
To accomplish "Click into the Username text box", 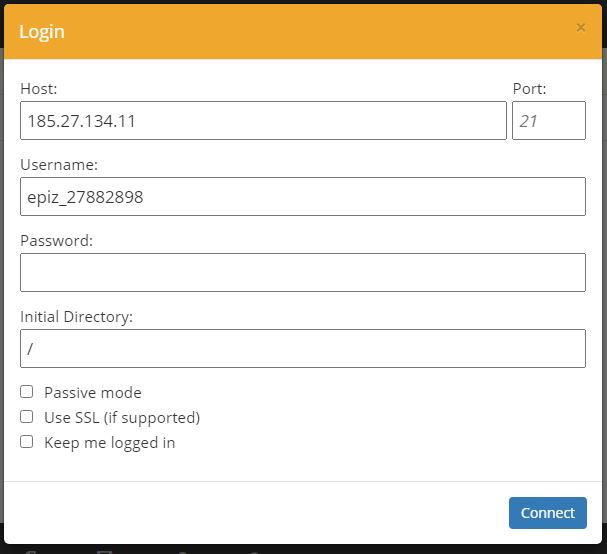I will (302, 197).
